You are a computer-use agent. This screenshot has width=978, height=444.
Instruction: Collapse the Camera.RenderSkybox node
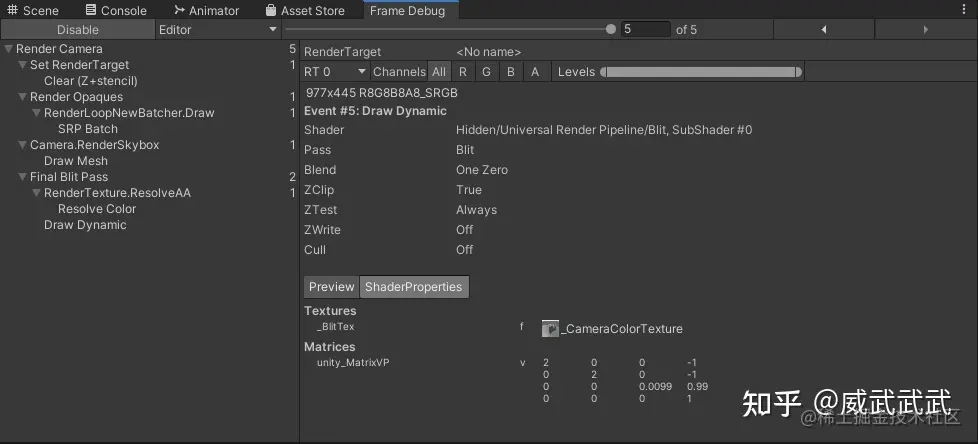click(22, 145)
